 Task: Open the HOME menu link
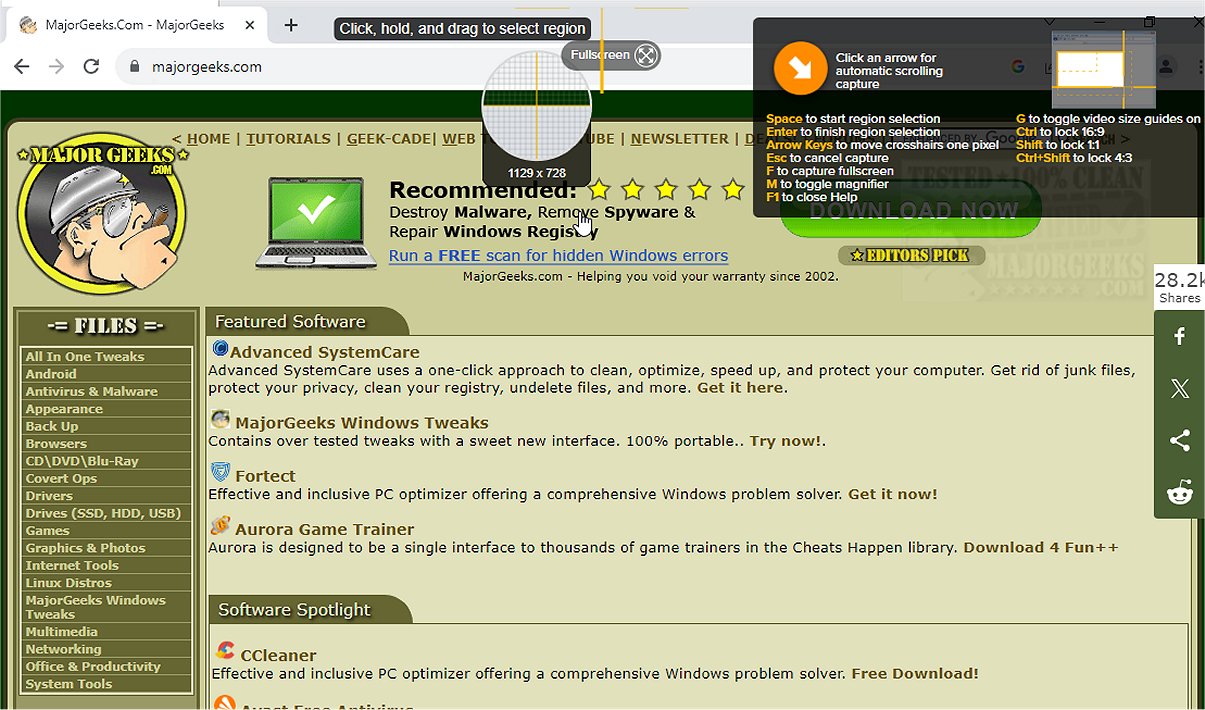(x=208, y=139)
